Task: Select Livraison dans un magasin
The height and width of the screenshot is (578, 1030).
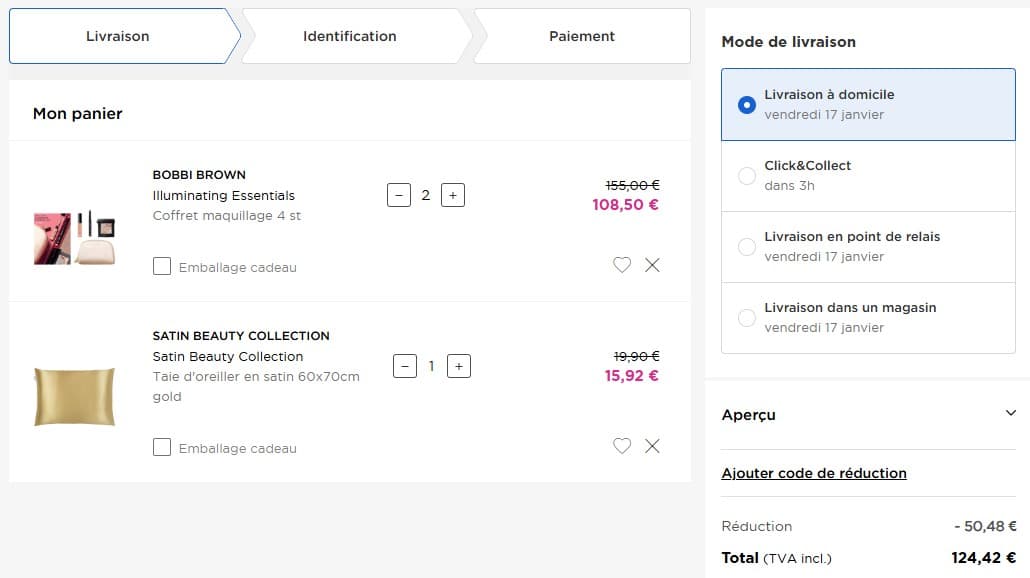Action: coord(744,316)
